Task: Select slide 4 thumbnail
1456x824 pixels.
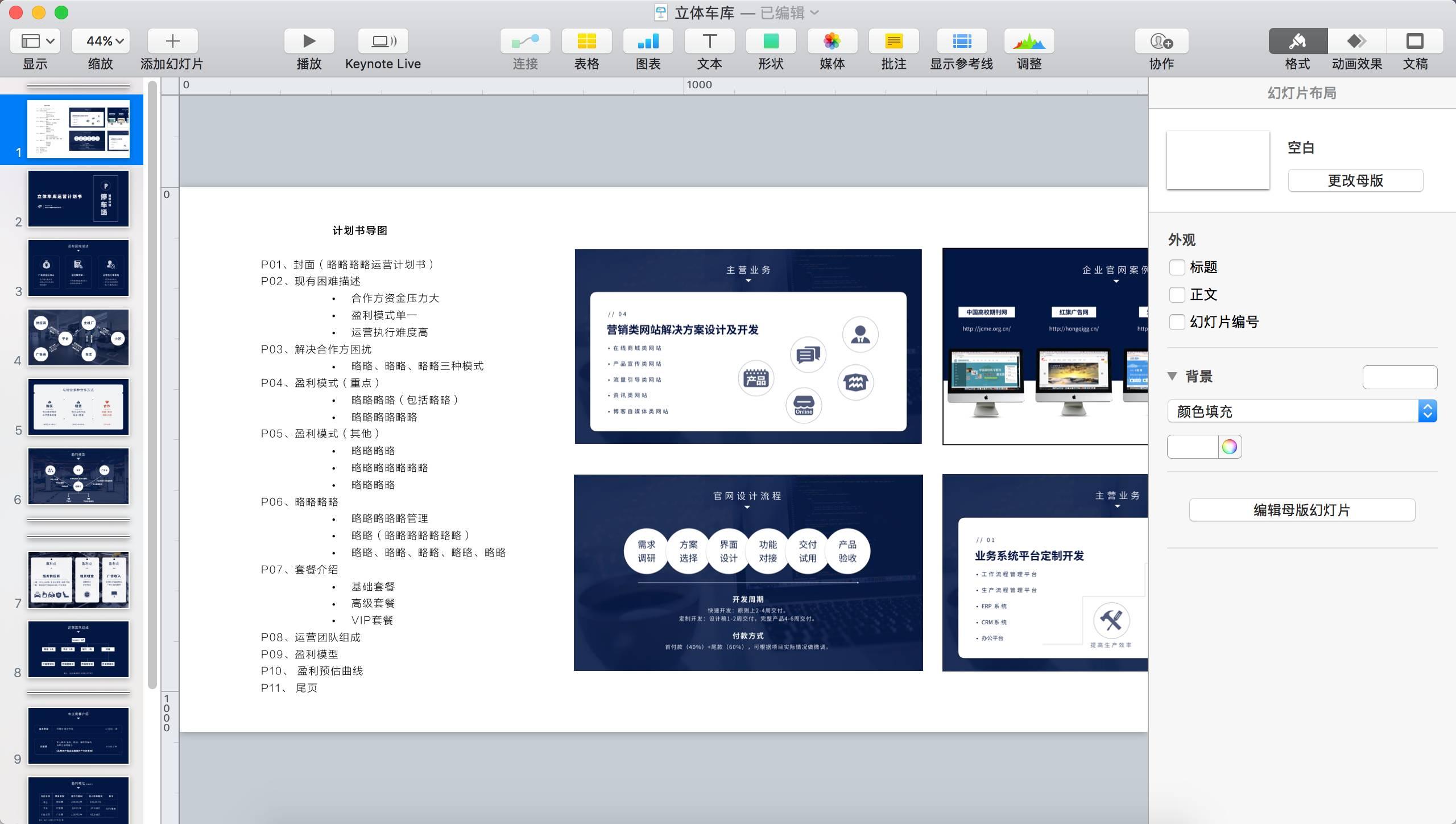Action: (x=78, y=337)
